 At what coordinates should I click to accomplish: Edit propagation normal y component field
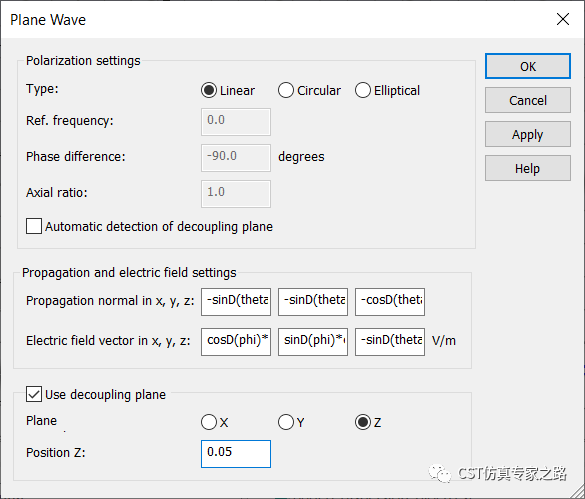point(313,302)
